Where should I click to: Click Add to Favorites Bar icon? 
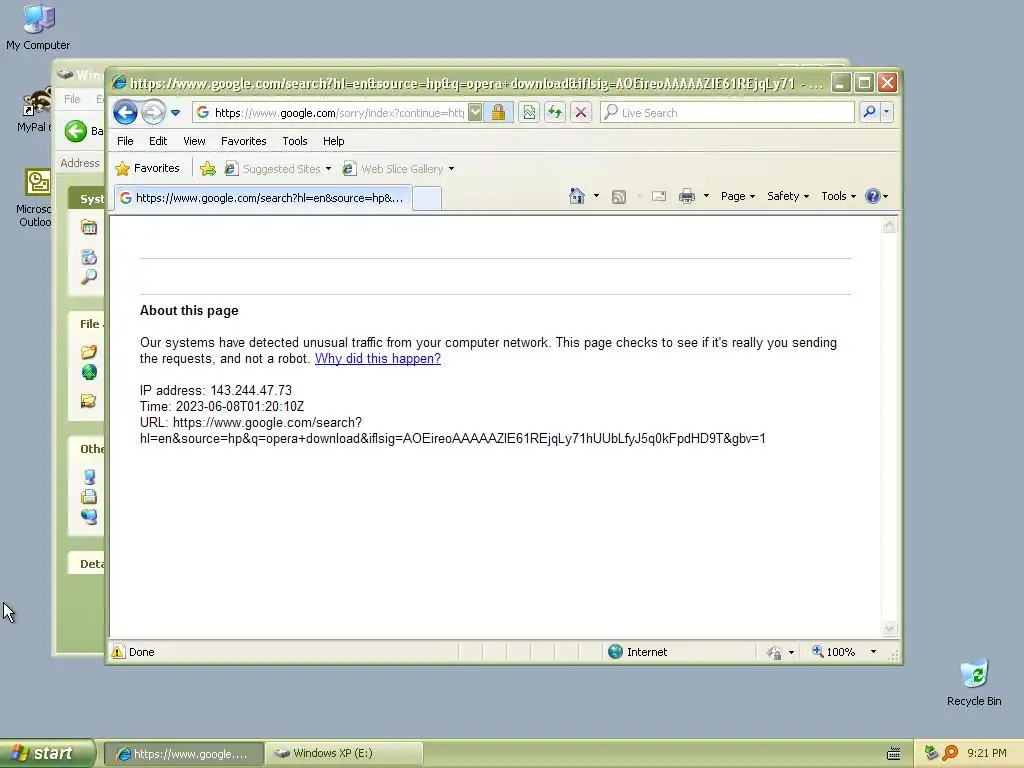click(208, 168)
